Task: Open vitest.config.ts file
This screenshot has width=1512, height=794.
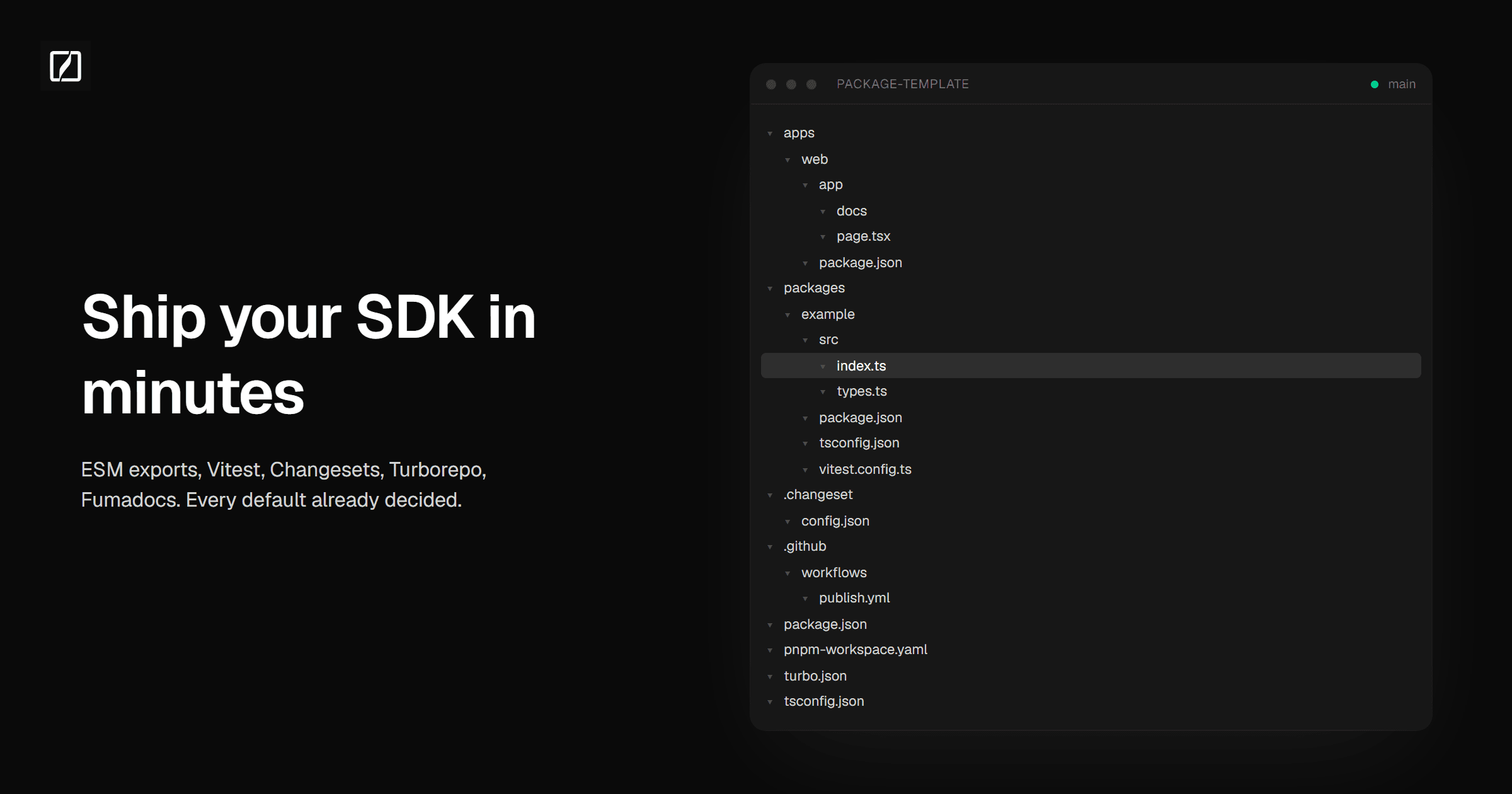Action: pyautogui.click(x=865, y=469)
